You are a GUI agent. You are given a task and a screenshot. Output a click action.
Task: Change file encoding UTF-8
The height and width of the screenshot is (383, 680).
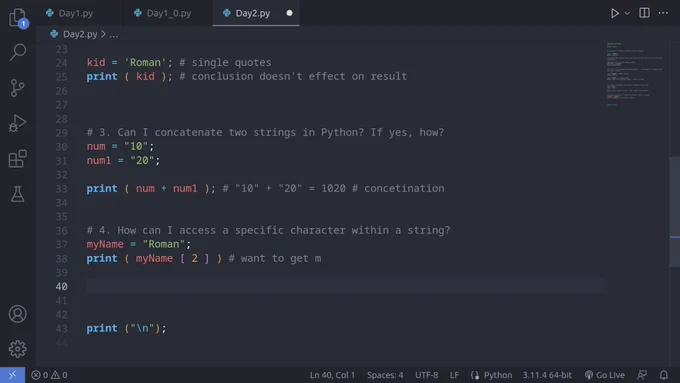(x=426, y=375)
